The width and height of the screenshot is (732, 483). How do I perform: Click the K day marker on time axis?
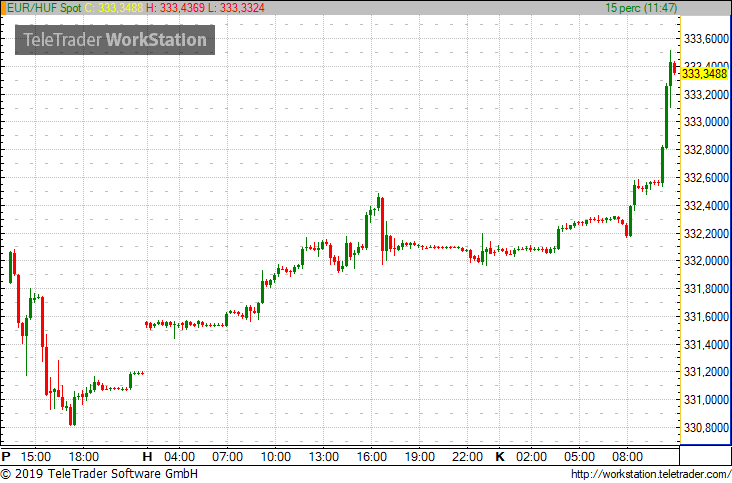coord(500,456)
